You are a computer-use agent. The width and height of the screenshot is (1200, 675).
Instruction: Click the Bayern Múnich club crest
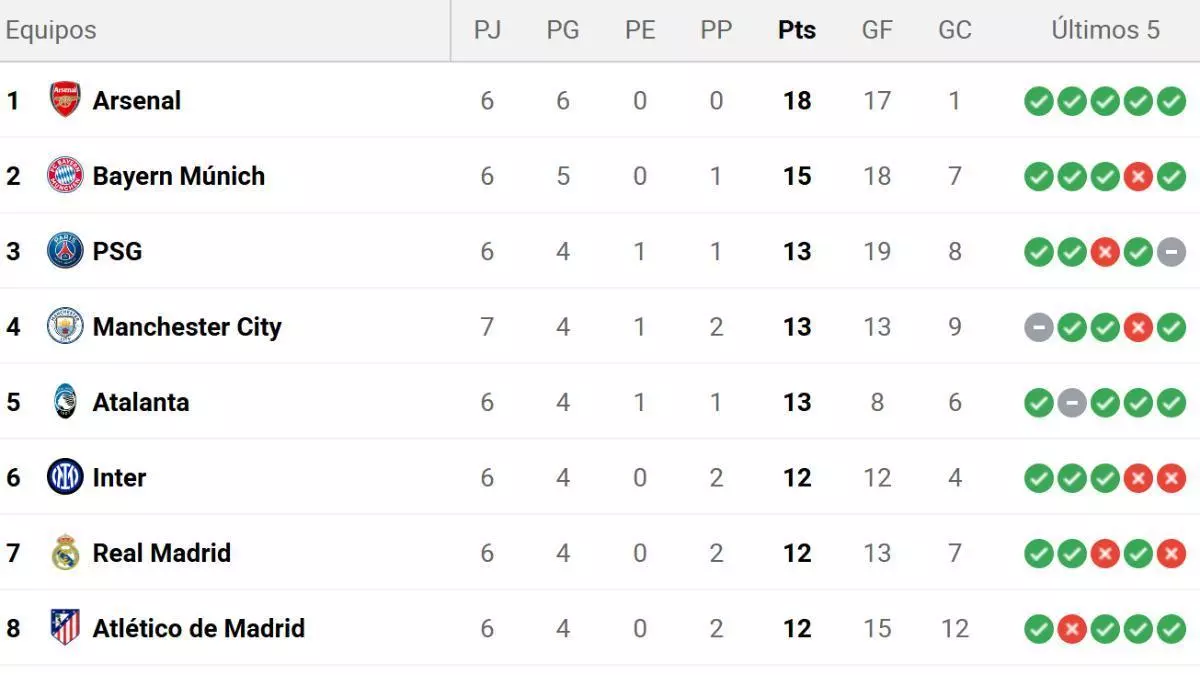tap(65, 176)
